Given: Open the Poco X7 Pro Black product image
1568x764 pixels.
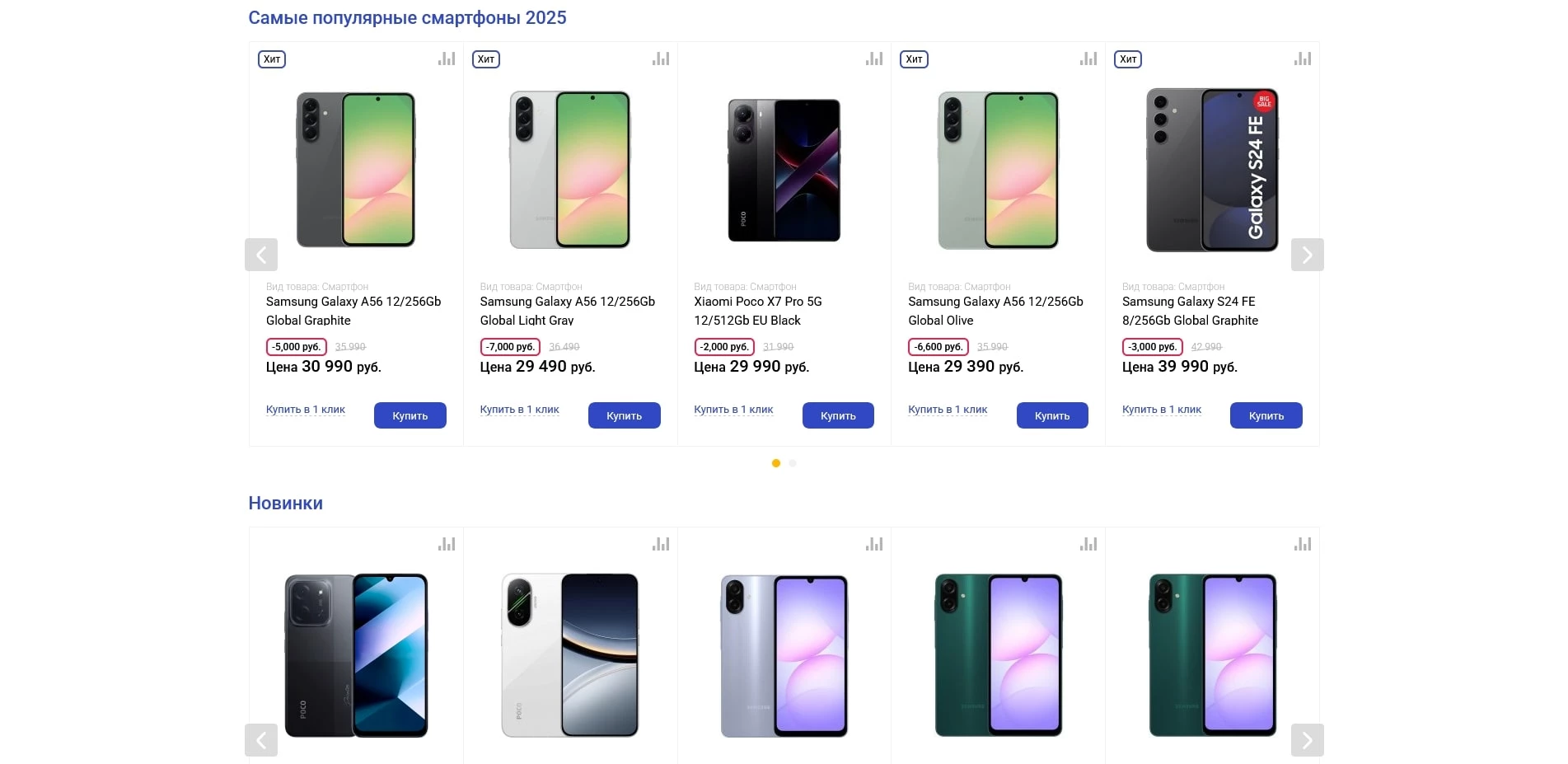Looking at the screenshot, I should (x=784, y=170).
